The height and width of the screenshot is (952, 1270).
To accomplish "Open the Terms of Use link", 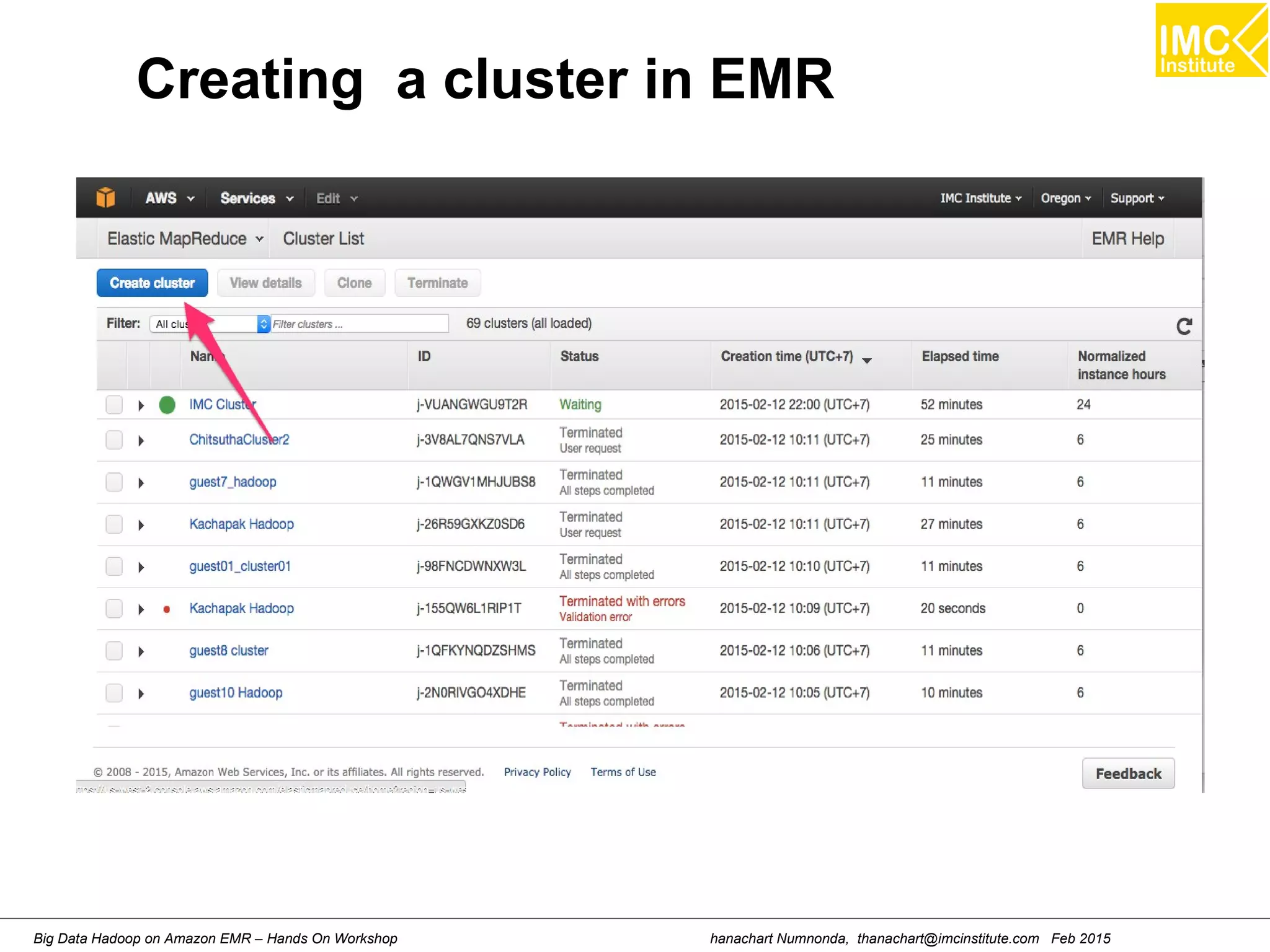I will tap(623, 772).
